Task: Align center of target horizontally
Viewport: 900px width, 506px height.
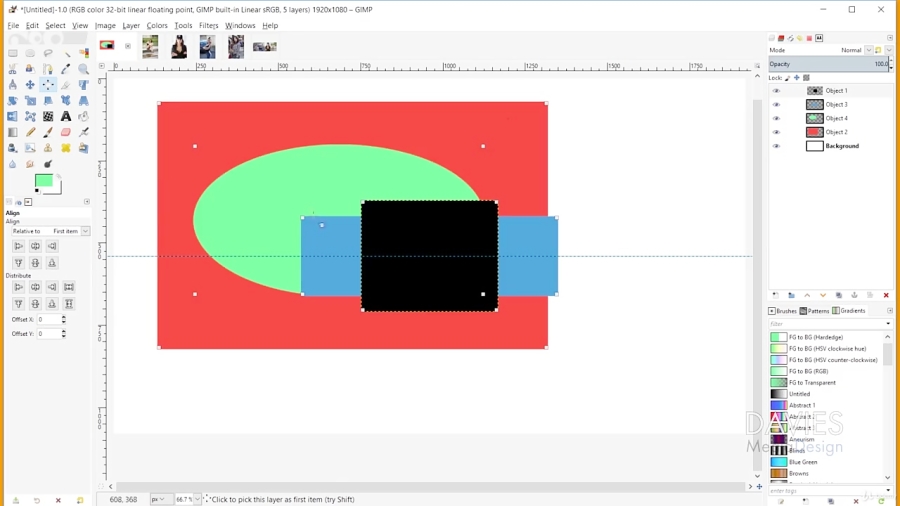Action: click(x=35, y=246)
